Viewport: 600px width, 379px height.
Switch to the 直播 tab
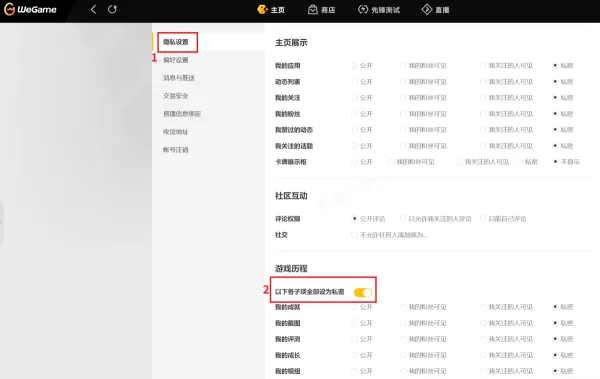[x=435, y=10]
